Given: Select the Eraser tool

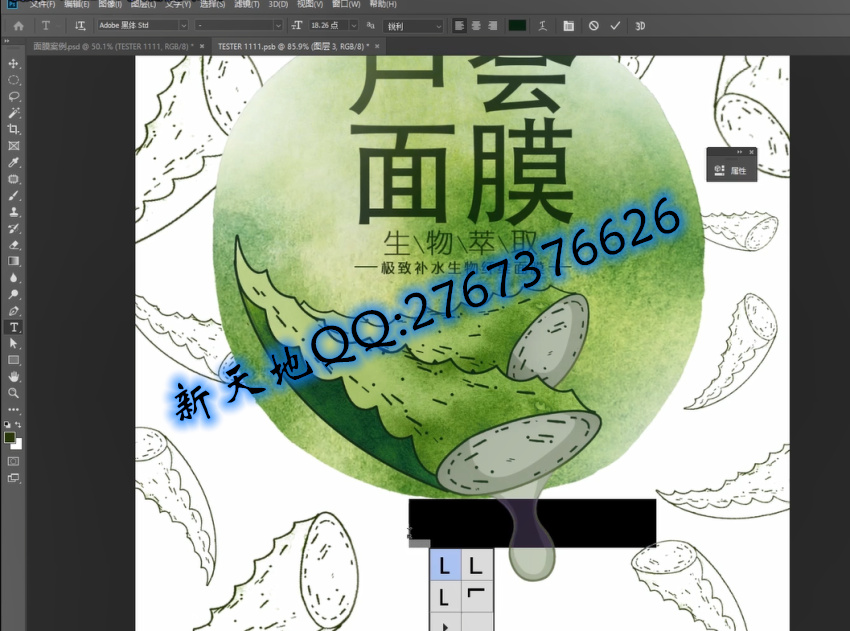Looking at the screenshot, I should 14,244.
